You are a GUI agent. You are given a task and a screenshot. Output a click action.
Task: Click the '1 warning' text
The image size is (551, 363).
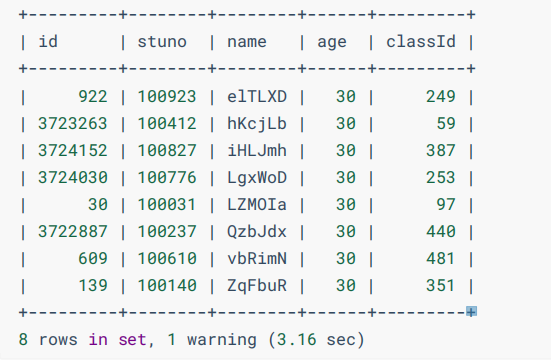click(212, 340)
